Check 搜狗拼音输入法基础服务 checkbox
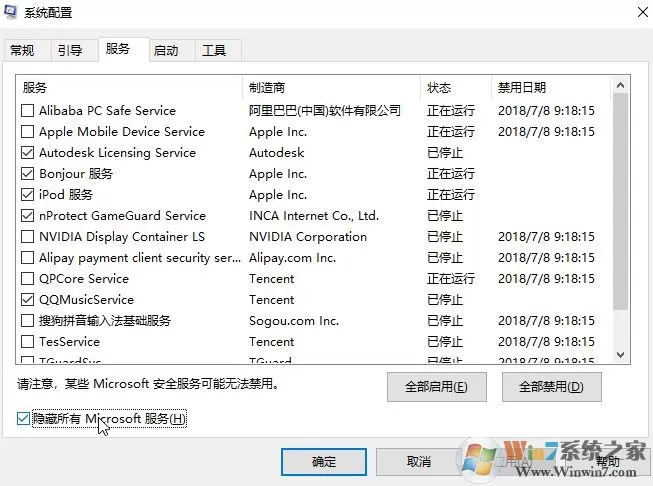Screen dimensions: 653x486 [x=27, y=321]
